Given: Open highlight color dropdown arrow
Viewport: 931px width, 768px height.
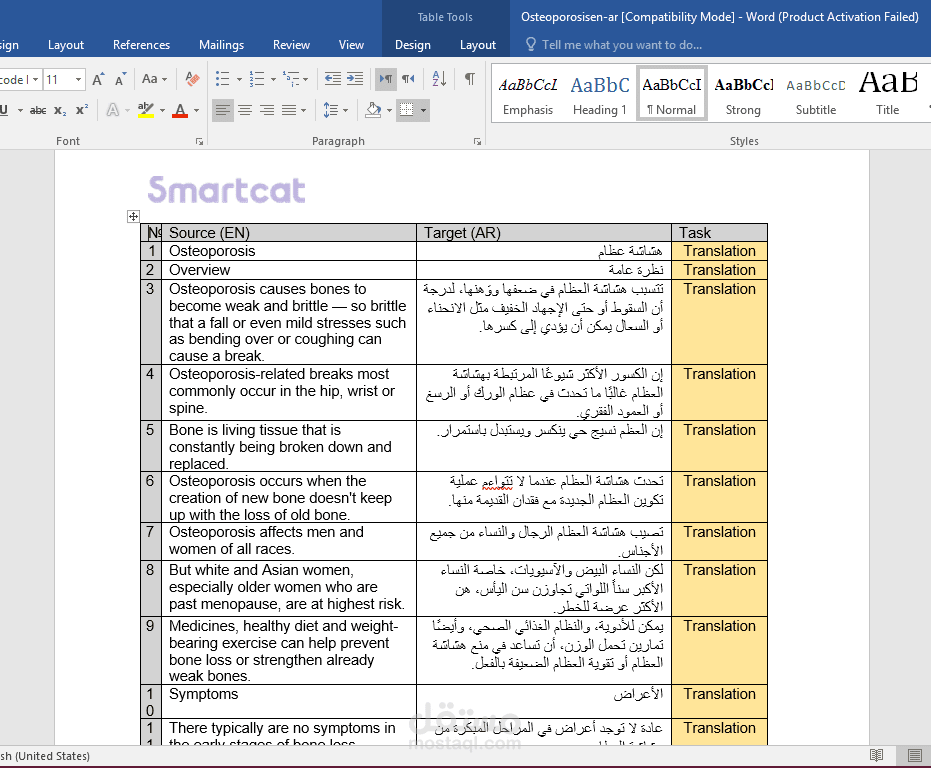Looking at the screenshot, I should (x=162, y=110).
